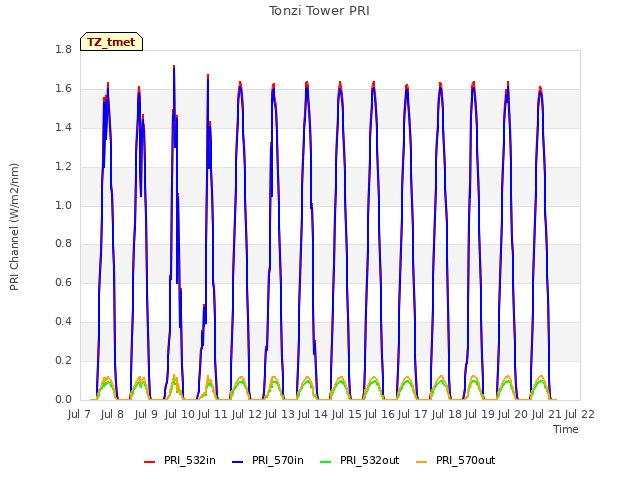Image resolution: width=640 pixels, height=480 pixels.
Task: Click the 0.0 y-axis tick label
Action: [63, 400]
